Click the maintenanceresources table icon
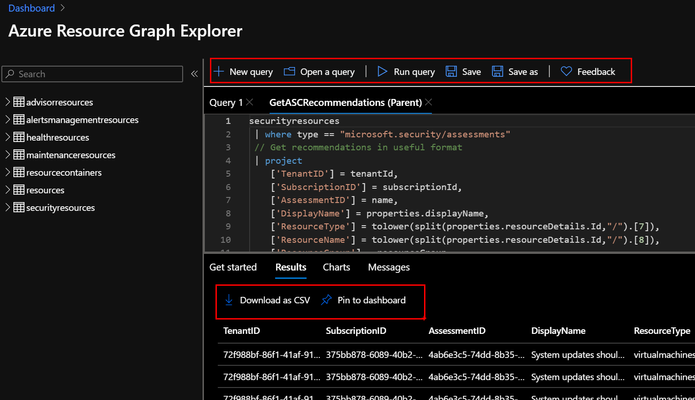The height and width of the screenshot is (400, 695). 19,154
